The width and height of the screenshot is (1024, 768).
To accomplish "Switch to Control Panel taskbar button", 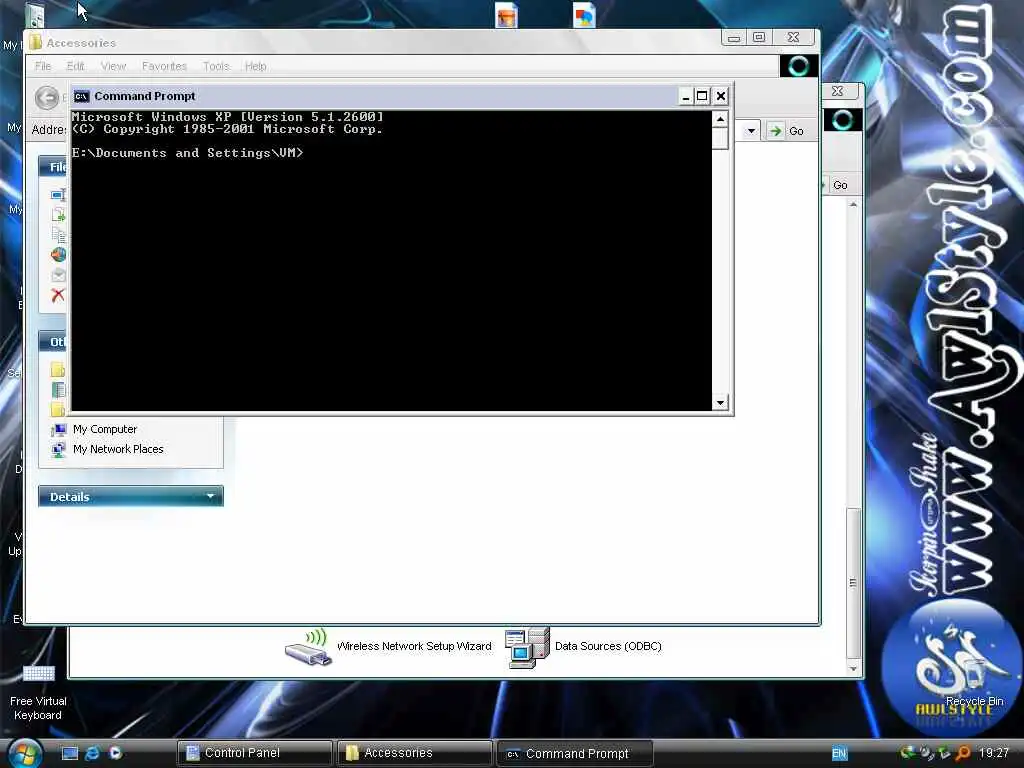I will pyautogui.click(x=255, y=753).
